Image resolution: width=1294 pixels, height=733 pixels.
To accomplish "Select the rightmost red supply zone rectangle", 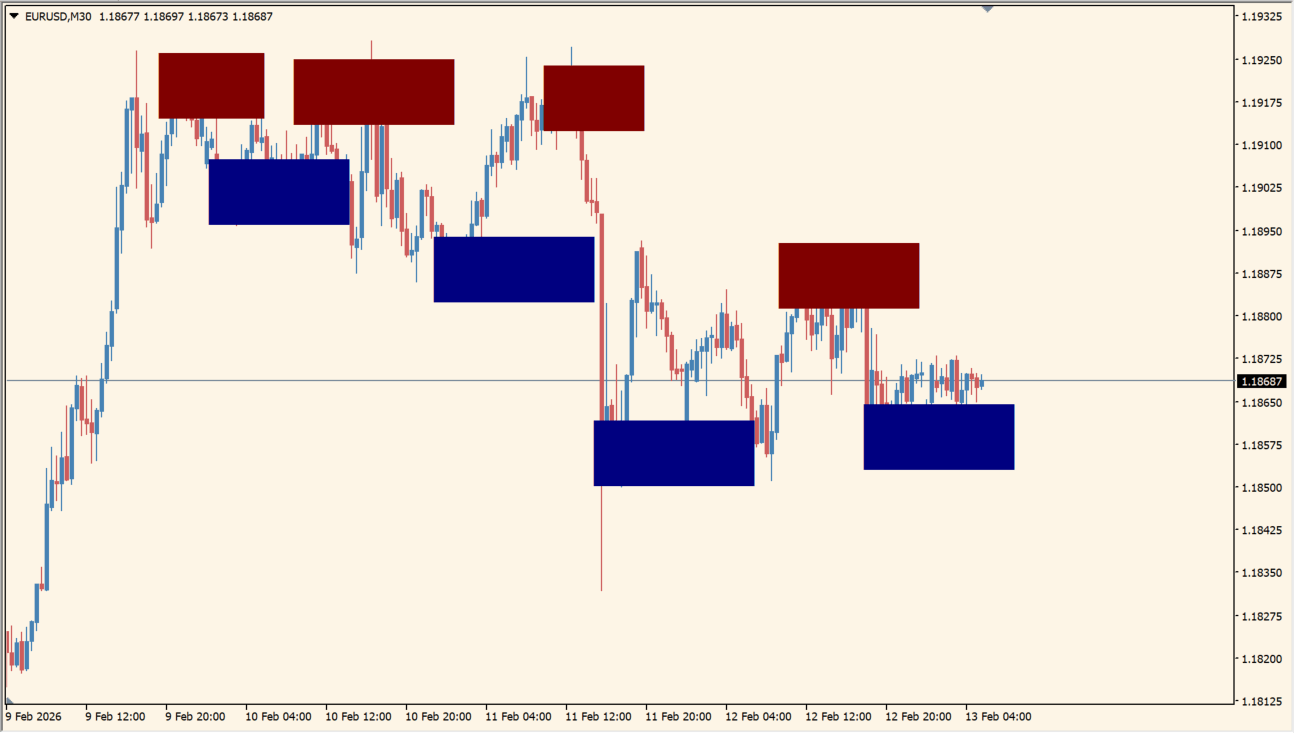I will coord(848,274).
